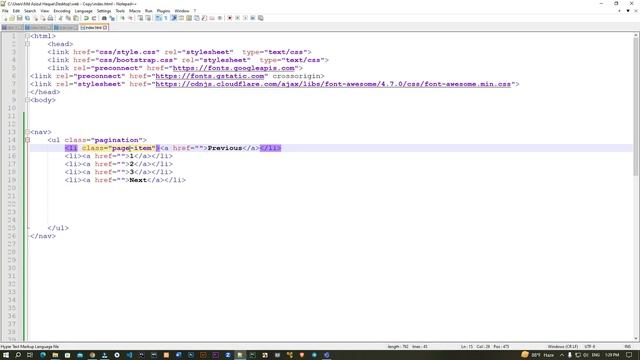Click the word Next in line 19

[x=138, y=180]
